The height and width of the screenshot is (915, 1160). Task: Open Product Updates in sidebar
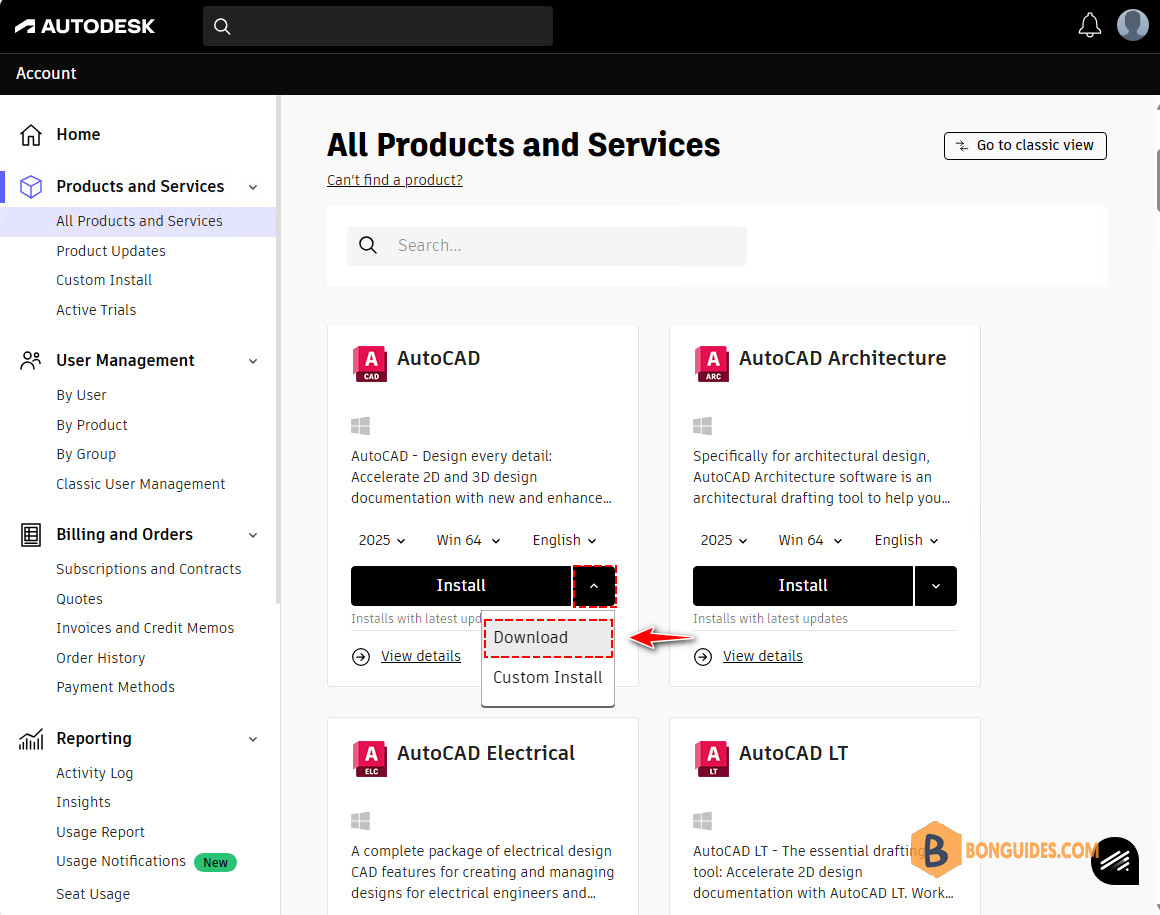pos(111,251)
